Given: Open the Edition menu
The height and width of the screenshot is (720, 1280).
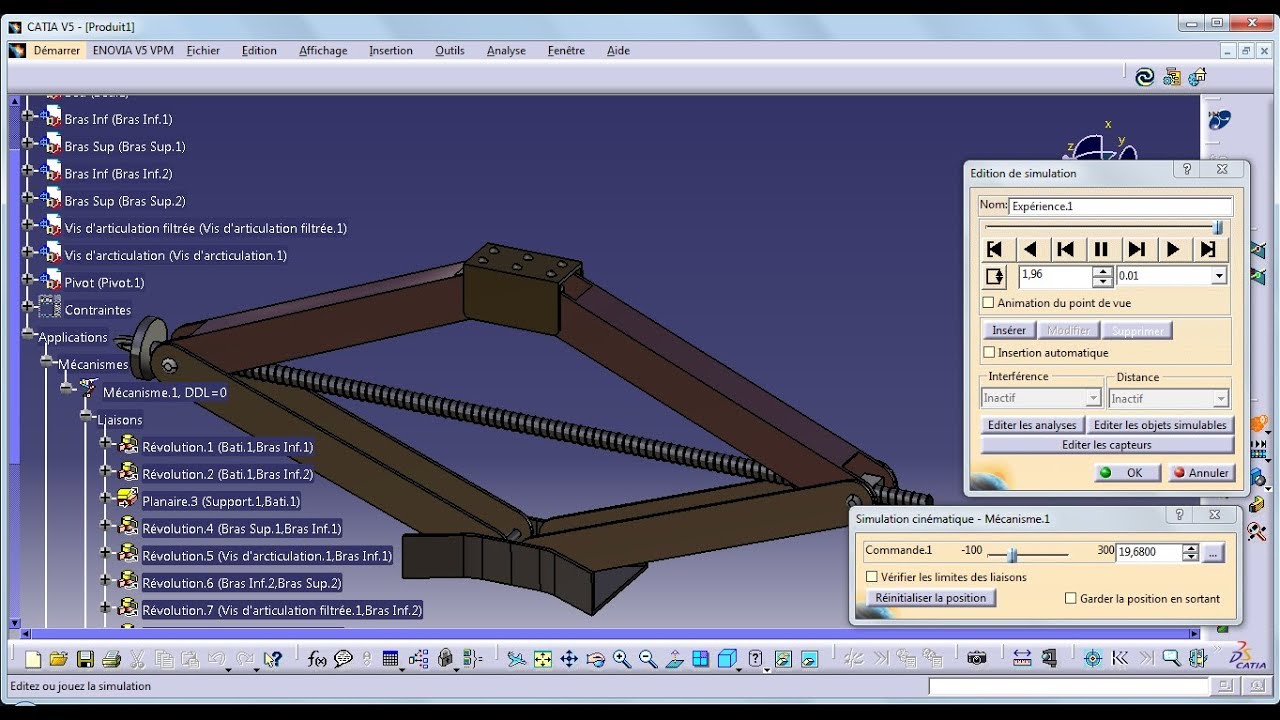Looking at the screenshot, I should tap(259, 50).
